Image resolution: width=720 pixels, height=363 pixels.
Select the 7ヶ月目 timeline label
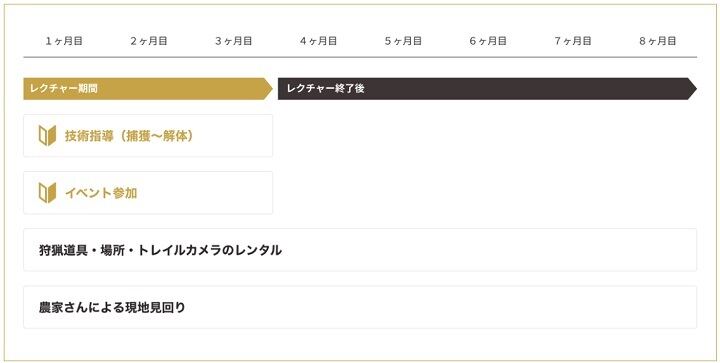(x=573, y=41)
